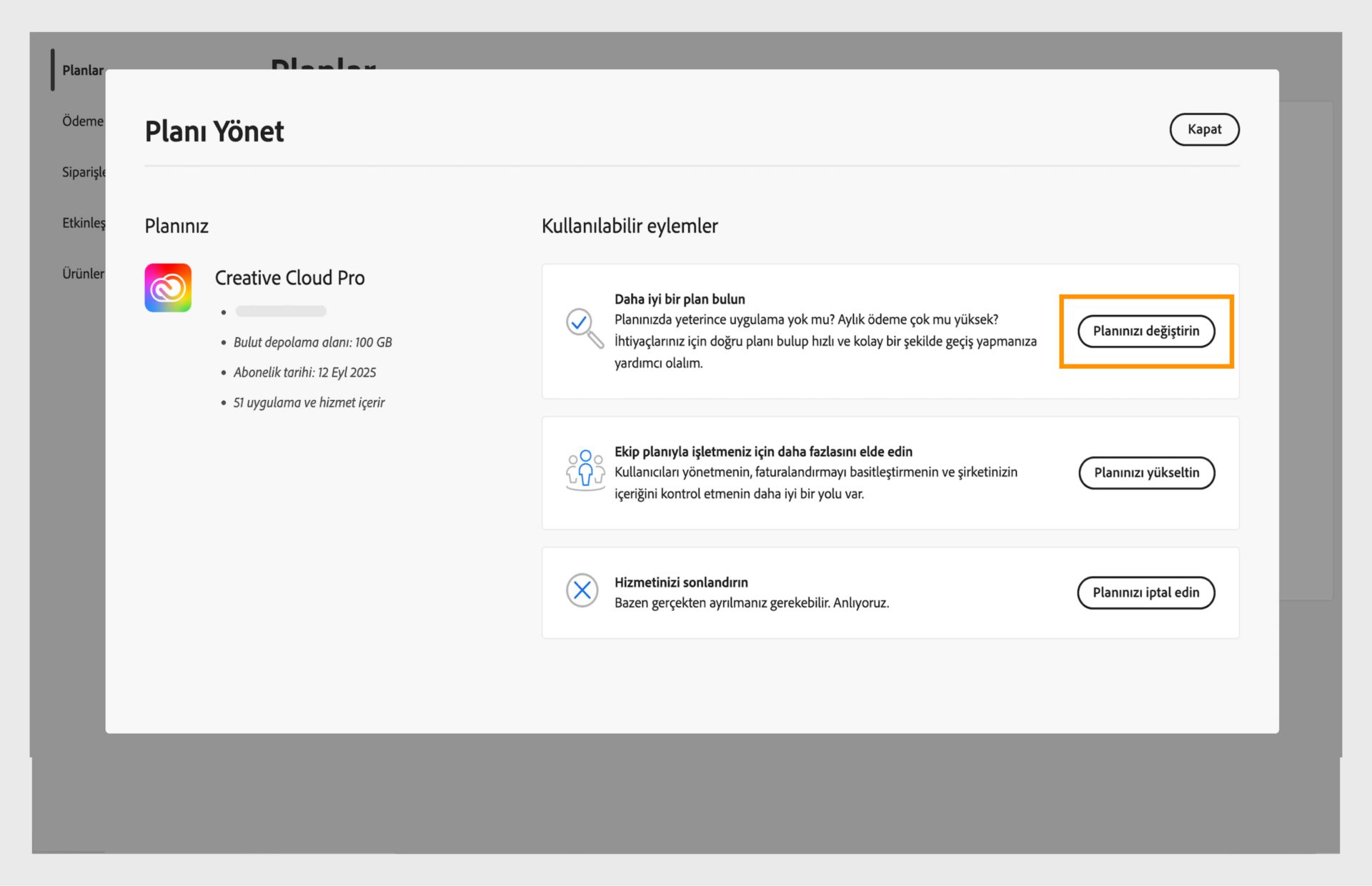Viewport: 1372px width, 886px height.
Task: Click 'Abonelik tarihi: 12 Eyl 2025' text
Action: pos(304,372)
